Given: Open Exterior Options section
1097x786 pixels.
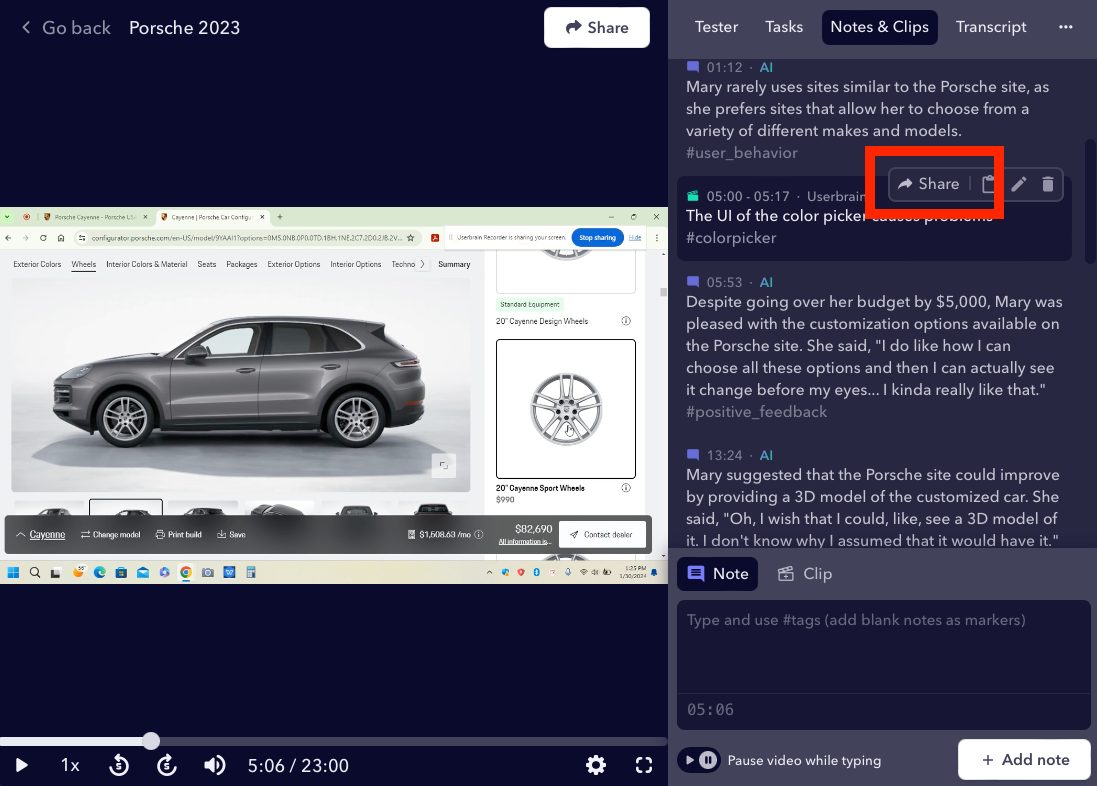Looking at the screenshot, I should tap(294, 265).
